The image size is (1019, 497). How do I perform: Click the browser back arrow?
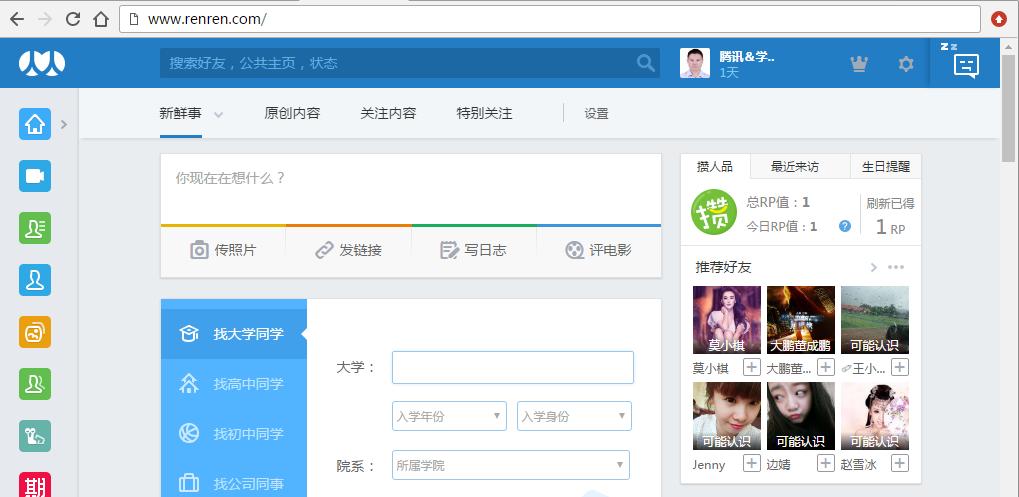(x=17, y=19)
